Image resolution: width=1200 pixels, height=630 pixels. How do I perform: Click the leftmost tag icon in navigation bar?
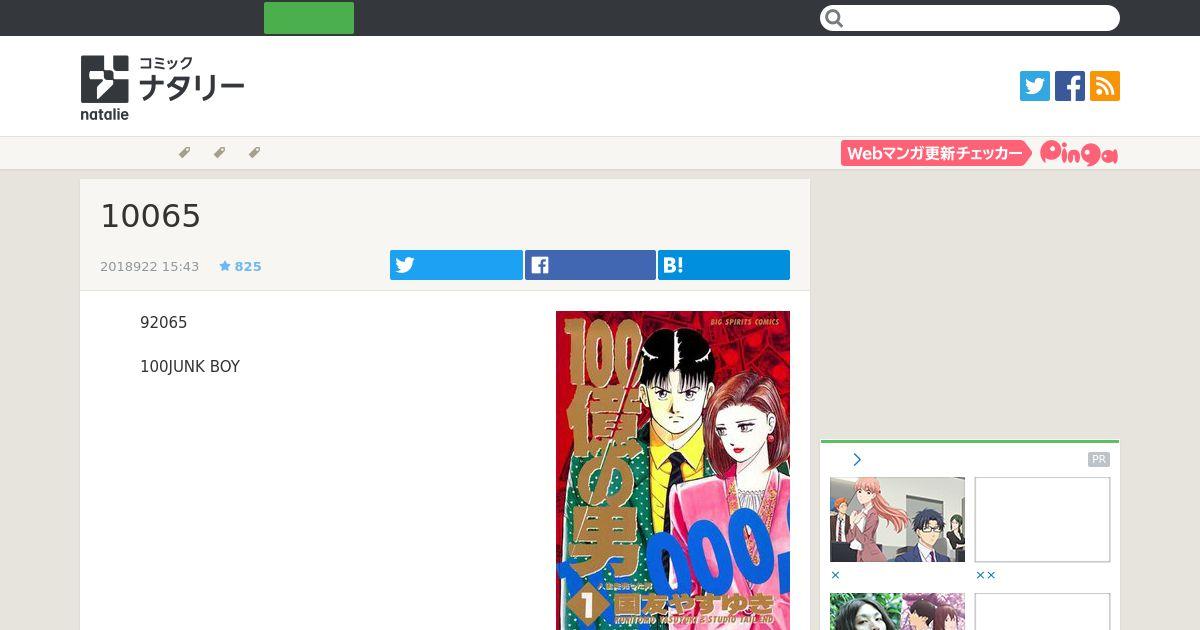184,153
